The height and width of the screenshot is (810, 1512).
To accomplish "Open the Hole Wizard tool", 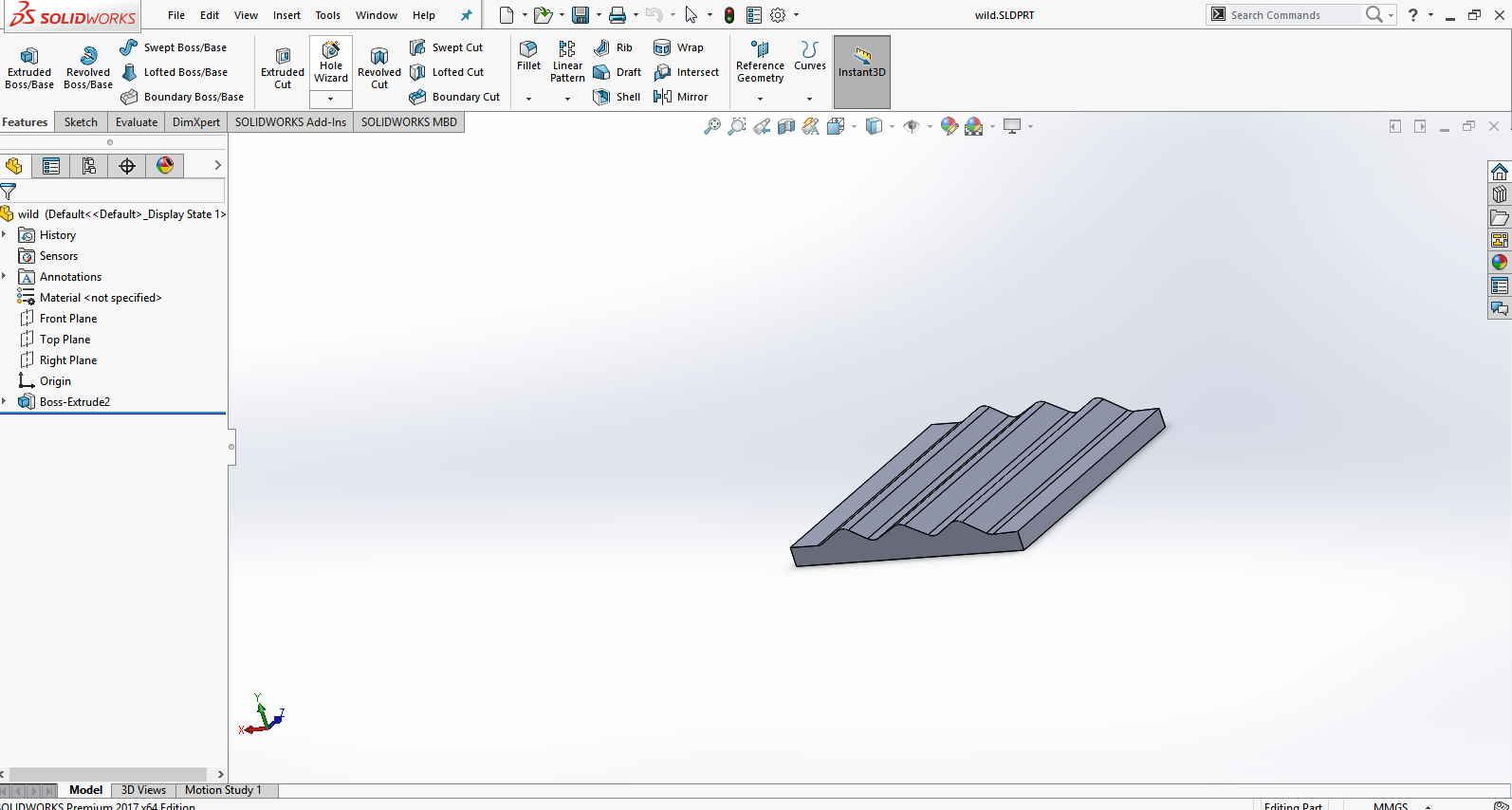I will point(331,63).
